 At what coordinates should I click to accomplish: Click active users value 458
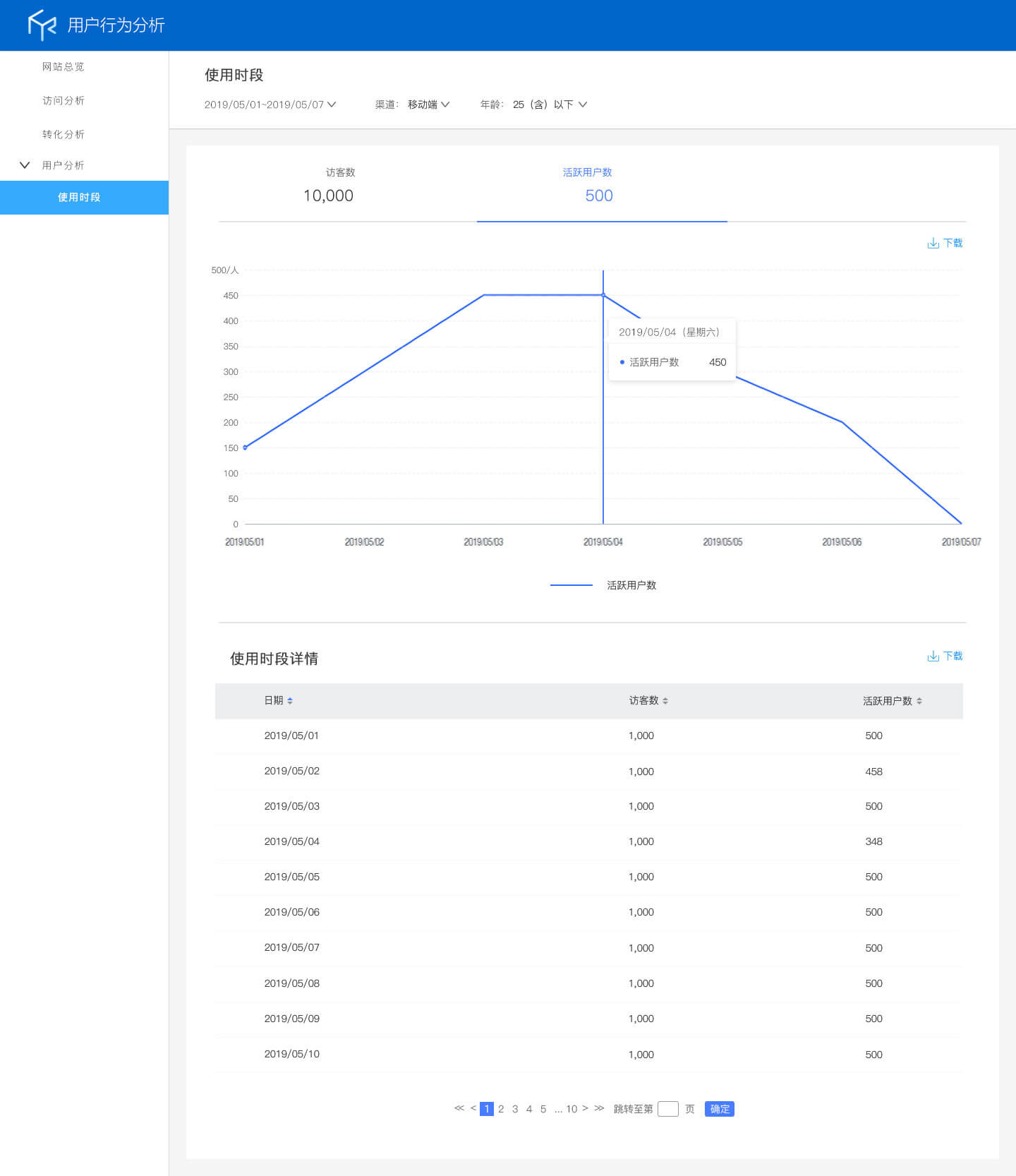pyautogui.click(x=873, y=772)
